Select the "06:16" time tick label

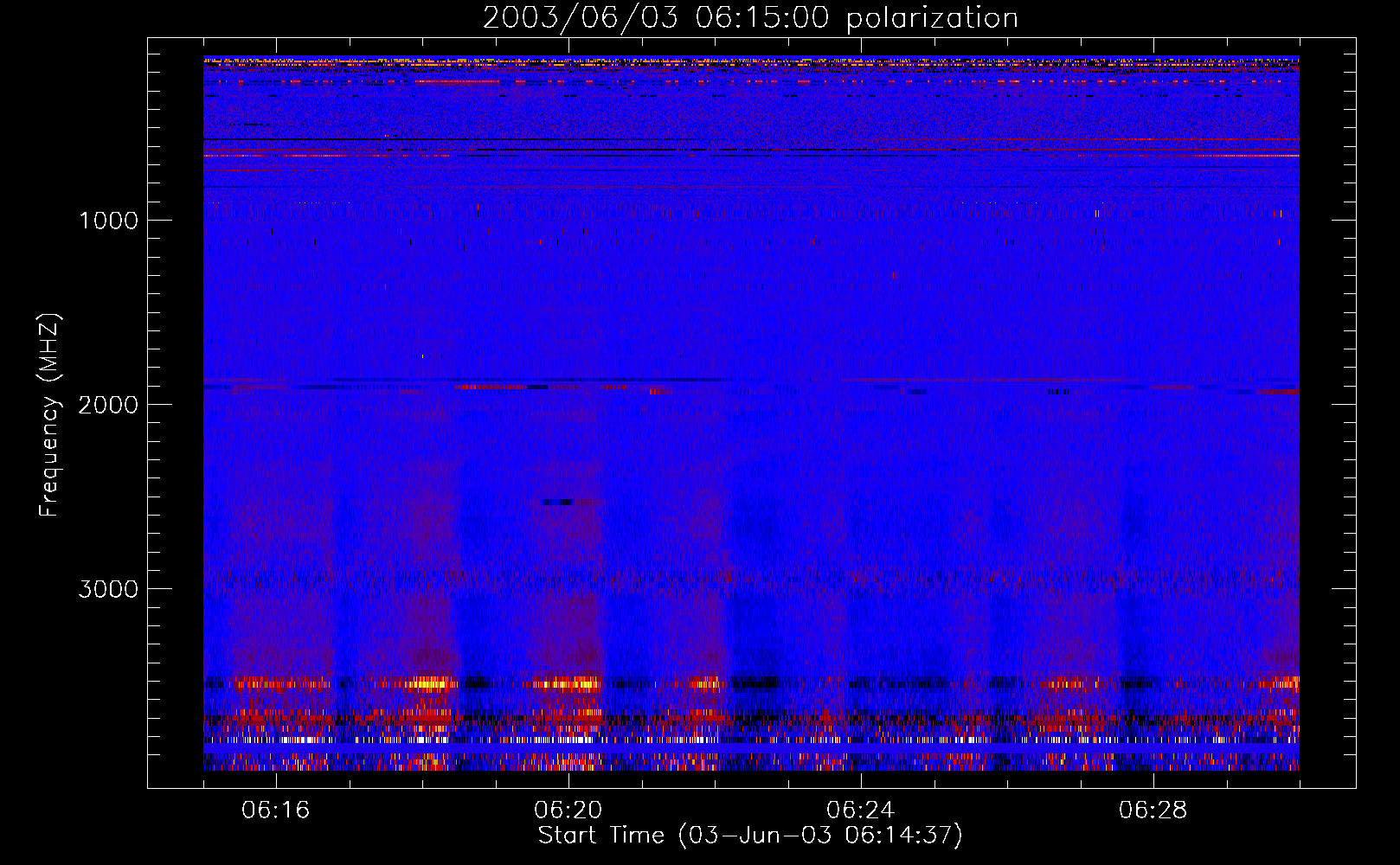click(276, 811)
